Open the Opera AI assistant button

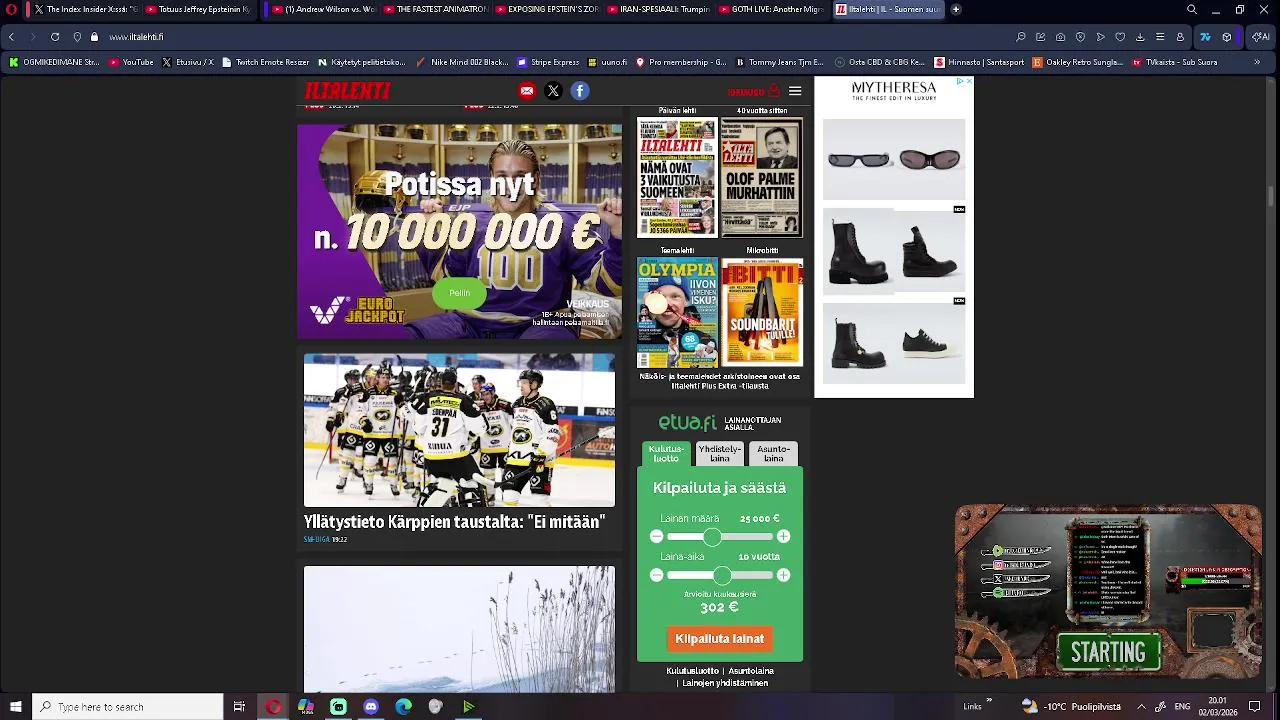pyautogui.click(x=1261, y=37)
